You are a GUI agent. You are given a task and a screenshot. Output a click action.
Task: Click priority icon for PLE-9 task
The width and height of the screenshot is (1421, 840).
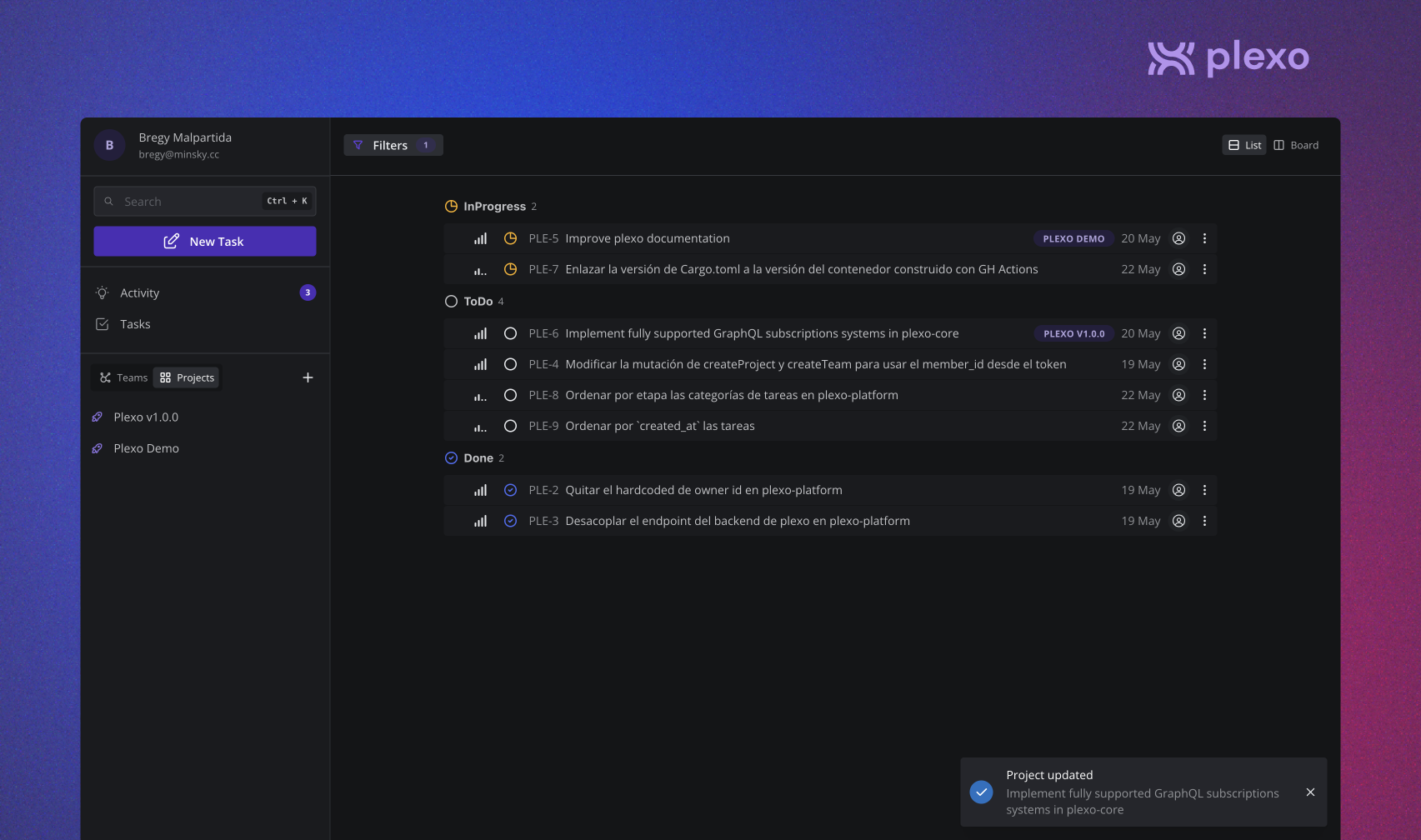pos(480,426)
